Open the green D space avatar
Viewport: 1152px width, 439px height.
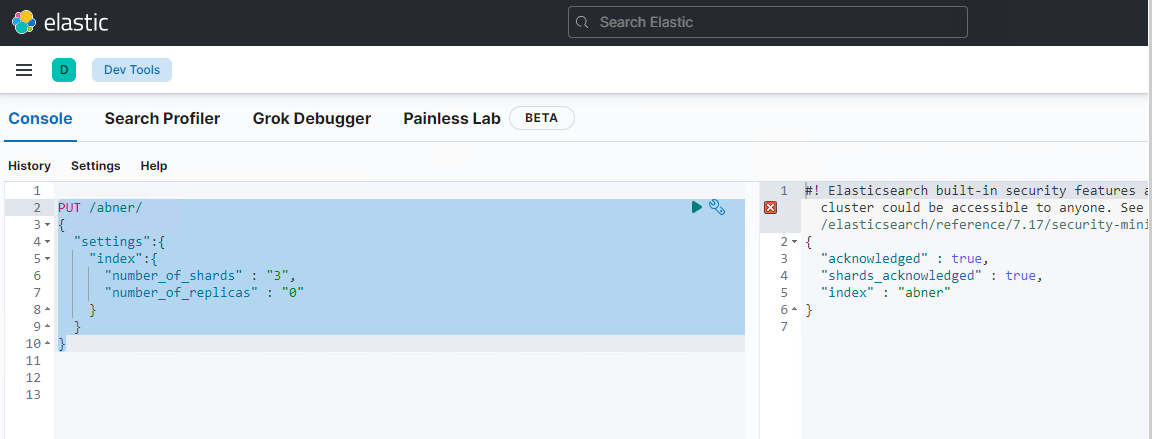coord(64,70)
